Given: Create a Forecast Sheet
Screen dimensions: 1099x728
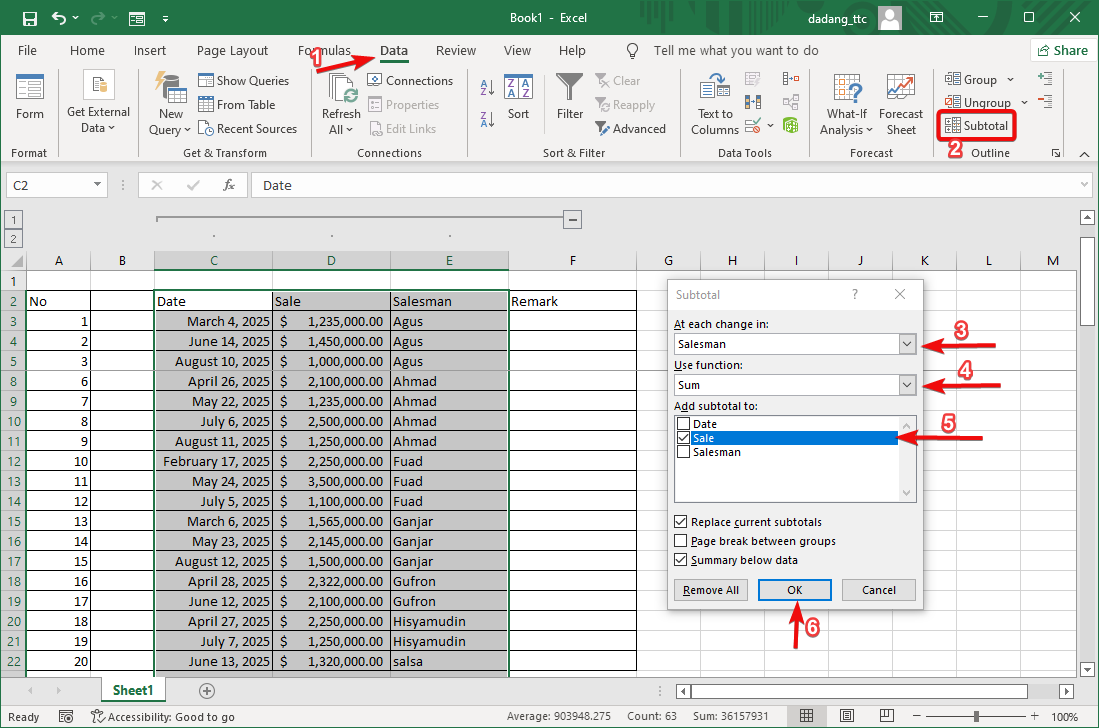Looking at the screenshot, I should click(901, 104).
